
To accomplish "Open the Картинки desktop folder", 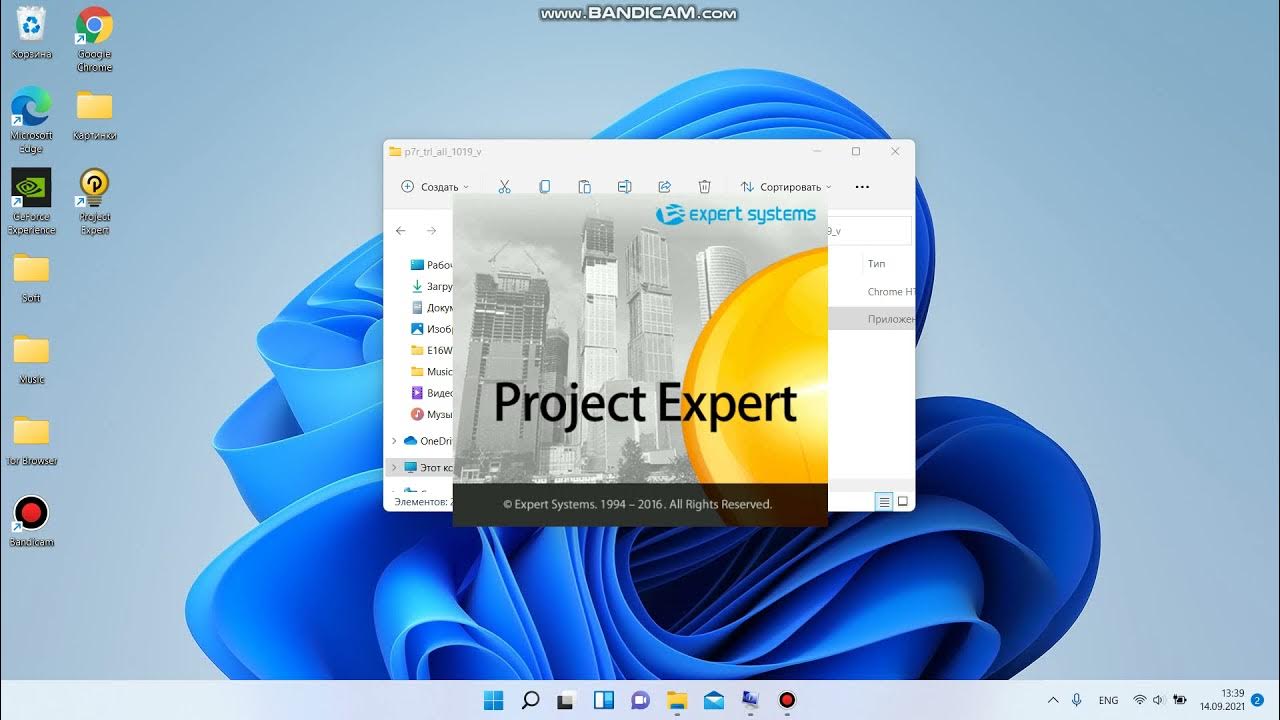I will click(94, 114).
